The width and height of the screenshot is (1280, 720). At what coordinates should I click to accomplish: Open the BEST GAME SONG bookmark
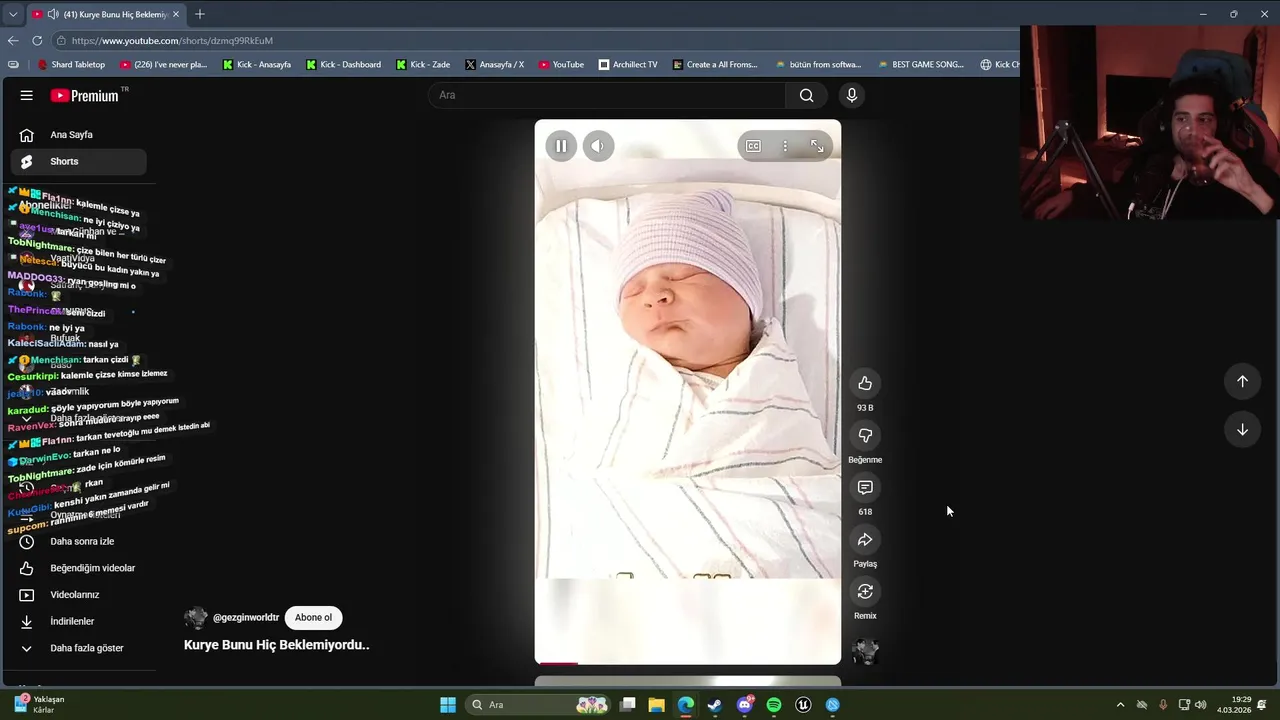click(920, 64)
